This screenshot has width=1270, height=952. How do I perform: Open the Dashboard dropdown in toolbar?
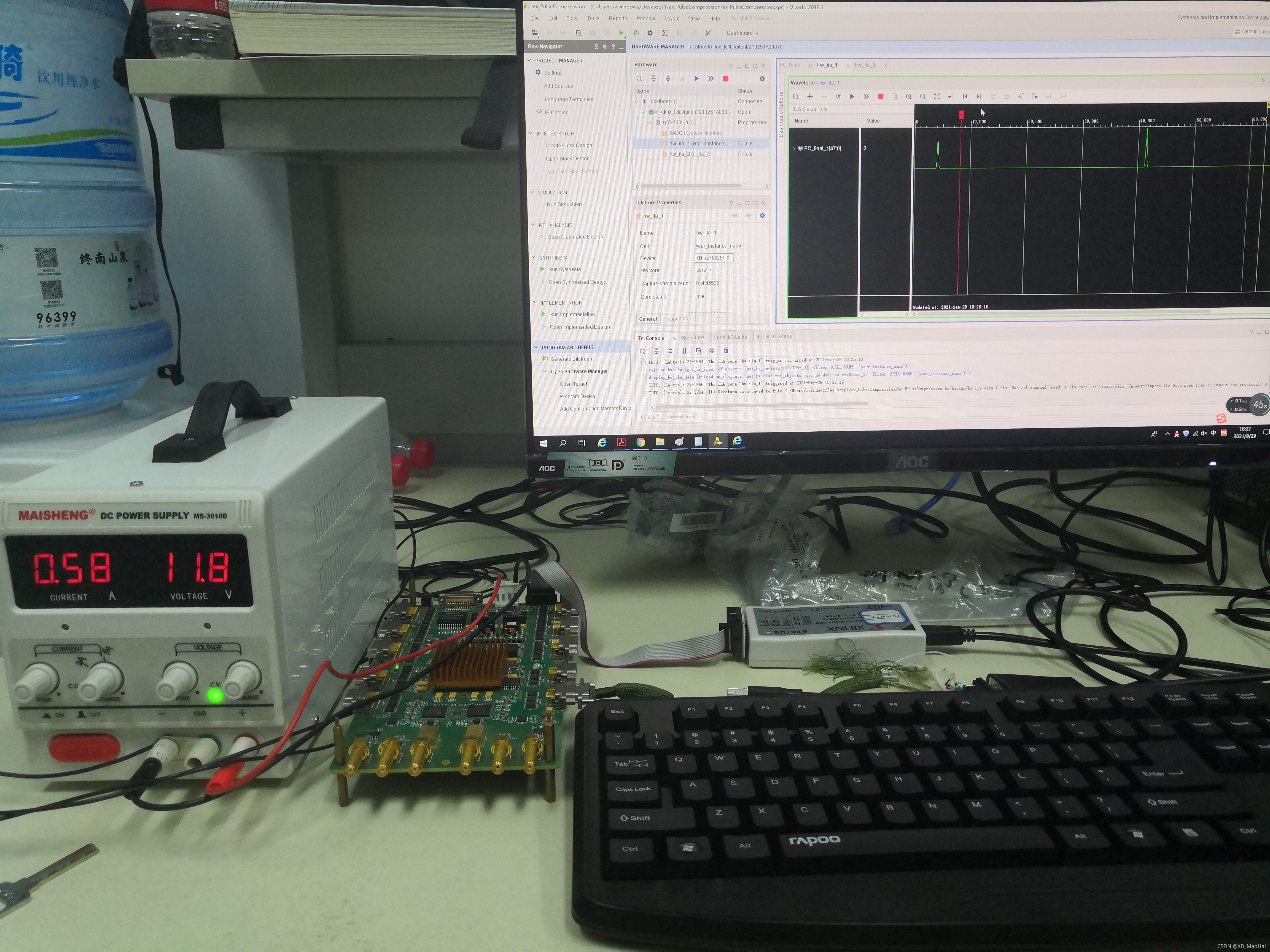point(742,33)
